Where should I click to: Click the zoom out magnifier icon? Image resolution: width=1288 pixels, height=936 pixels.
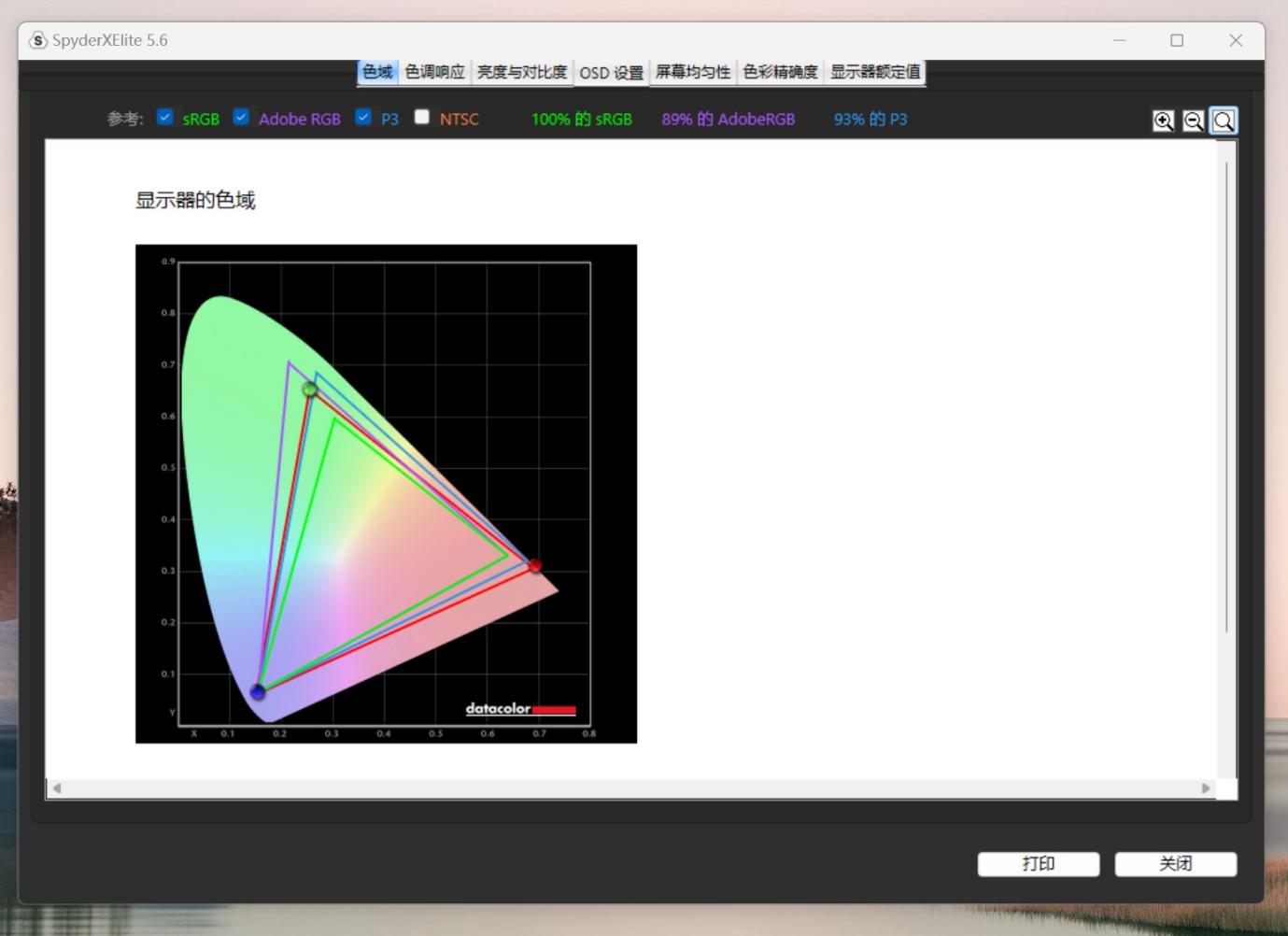click(x=1193, y=121)
